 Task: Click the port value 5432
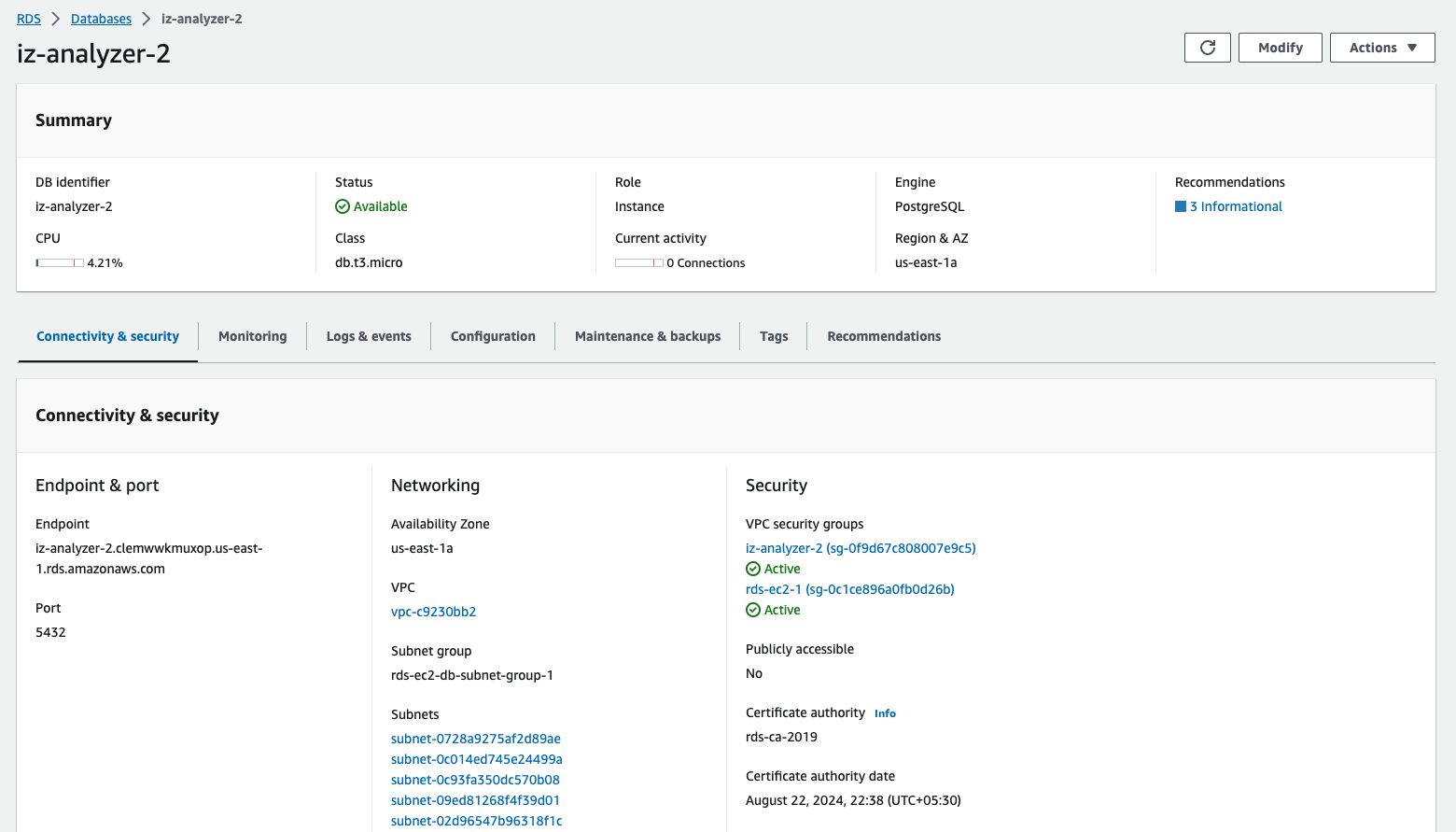click(50, 632)
